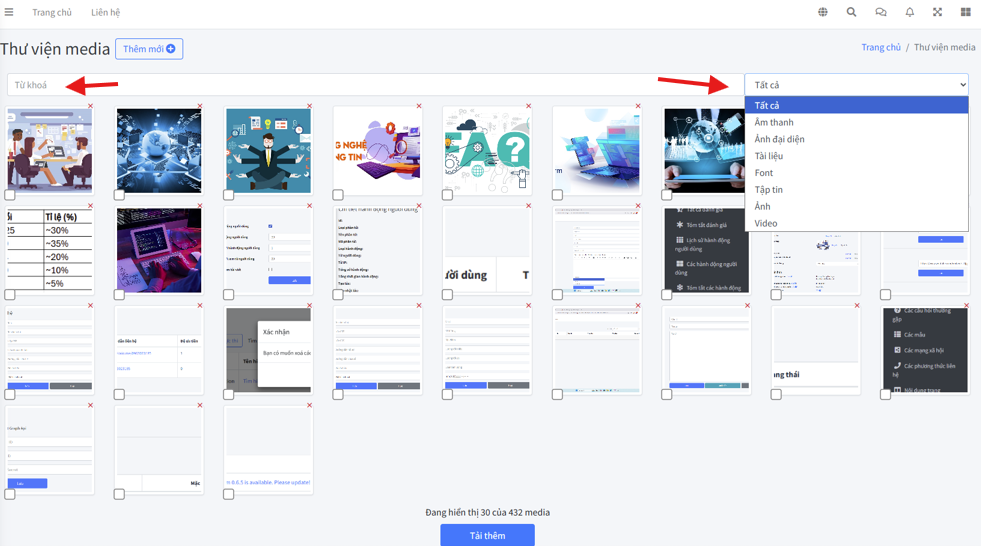
Task: Choose Font filter option
Action: (856, 173)
